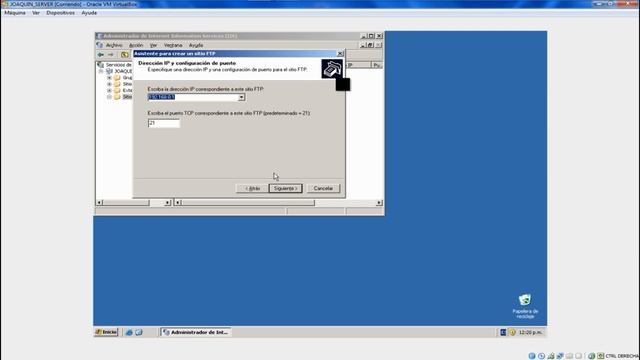Click VirtualBox network adapter indicator
Image resolution: width=640 pixels, height=360 pixels.
pyautogui.click(x=551, y=356)
